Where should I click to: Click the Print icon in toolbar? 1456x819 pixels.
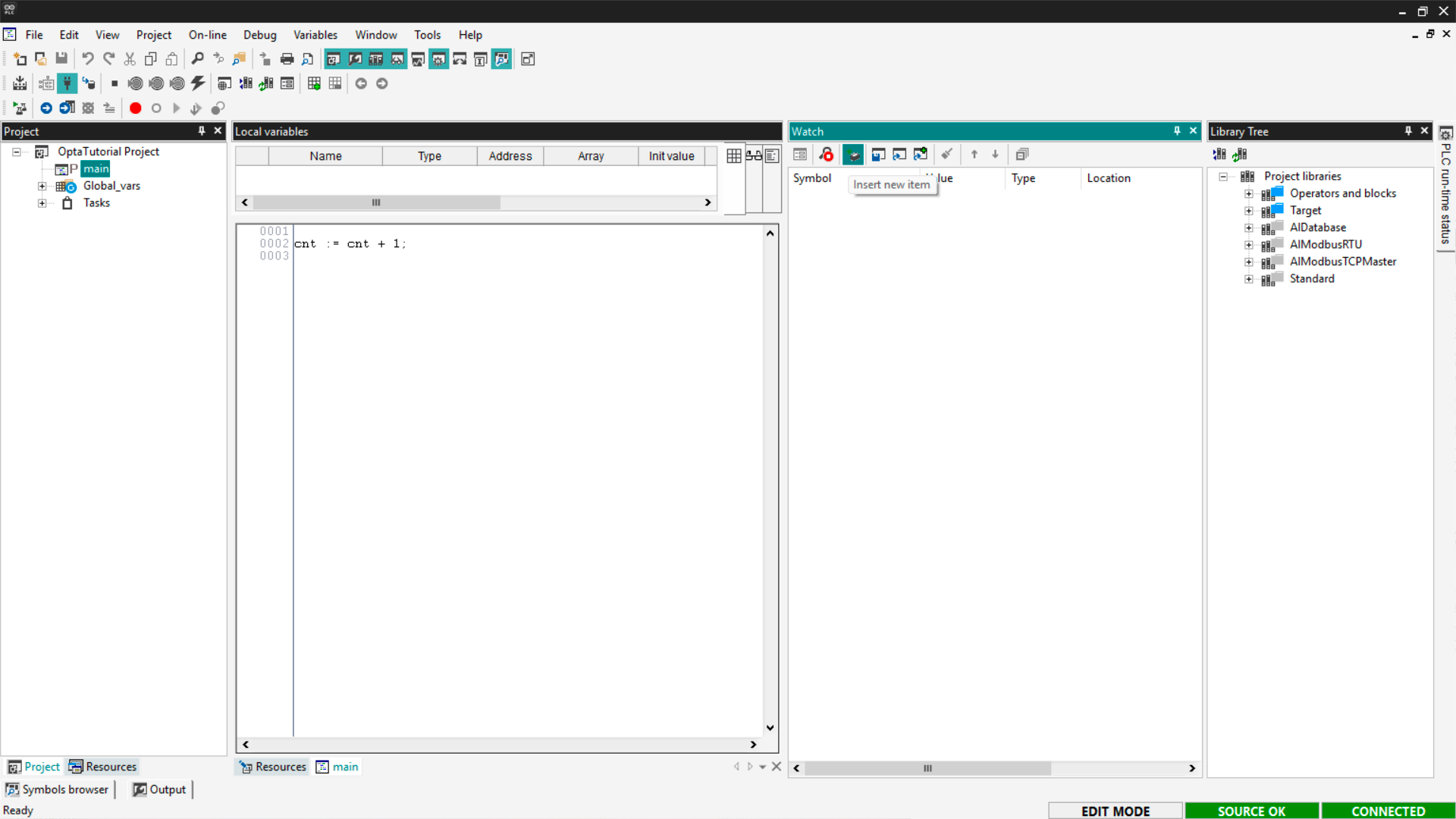pos(287,59)
